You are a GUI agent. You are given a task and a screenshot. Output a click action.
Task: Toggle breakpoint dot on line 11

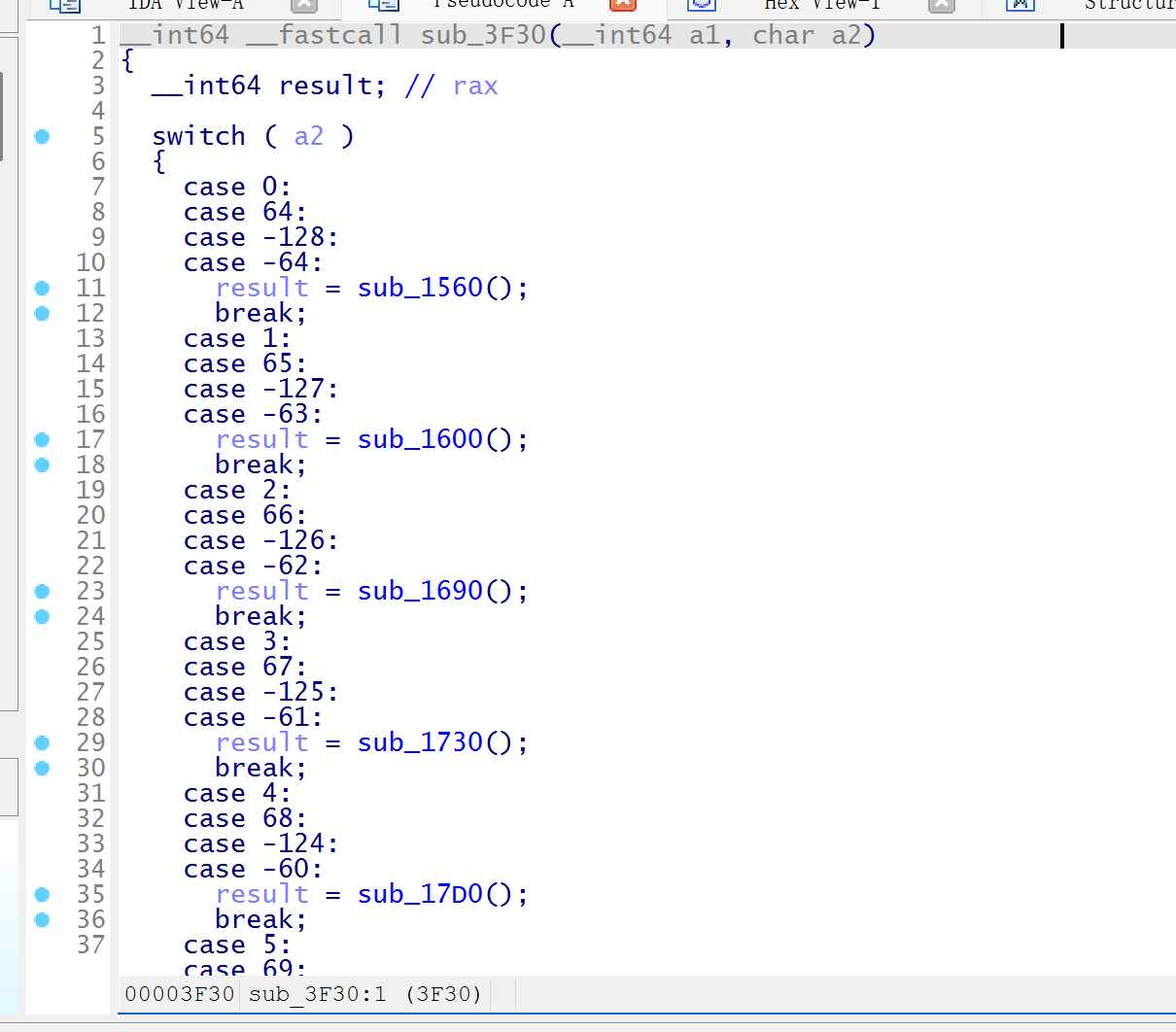(42, 289)
